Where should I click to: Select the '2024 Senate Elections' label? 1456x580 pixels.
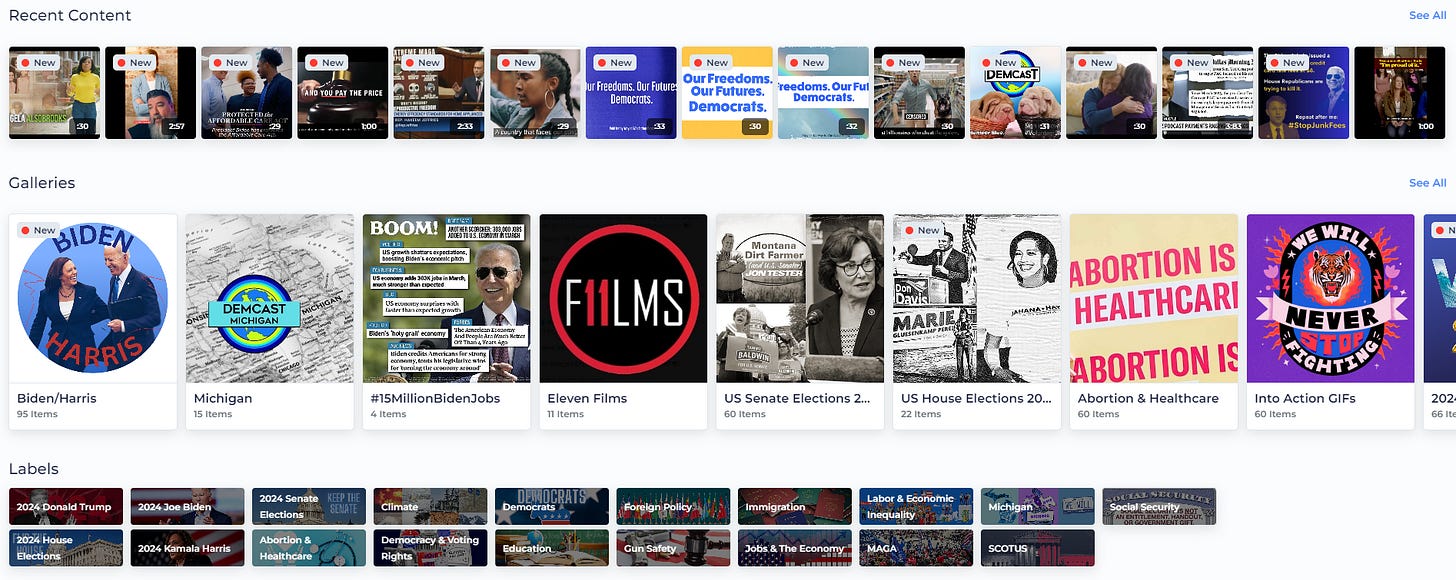(309, 506)
